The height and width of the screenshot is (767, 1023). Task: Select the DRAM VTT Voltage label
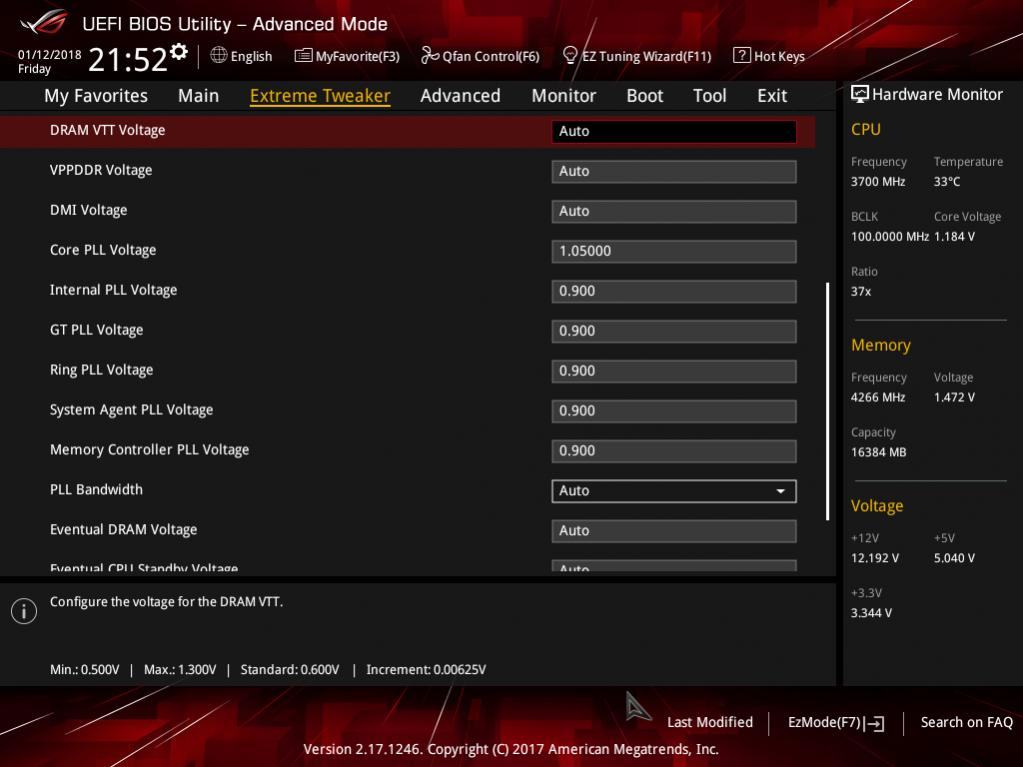pos(108,130)
